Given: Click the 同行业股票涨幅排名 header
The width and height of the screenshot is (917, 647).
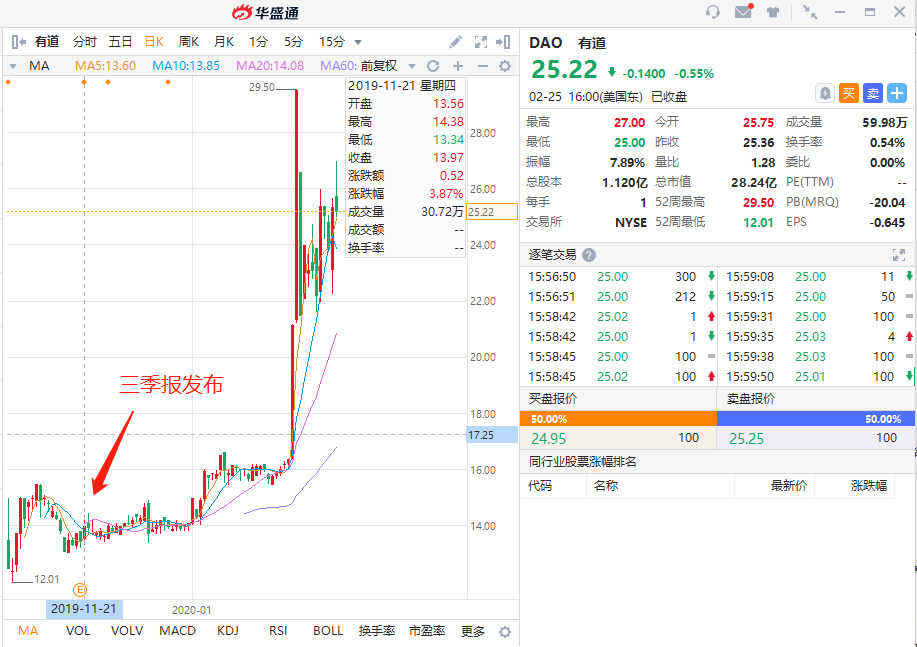Looking at the screenshot, I should tap(582, 462).
